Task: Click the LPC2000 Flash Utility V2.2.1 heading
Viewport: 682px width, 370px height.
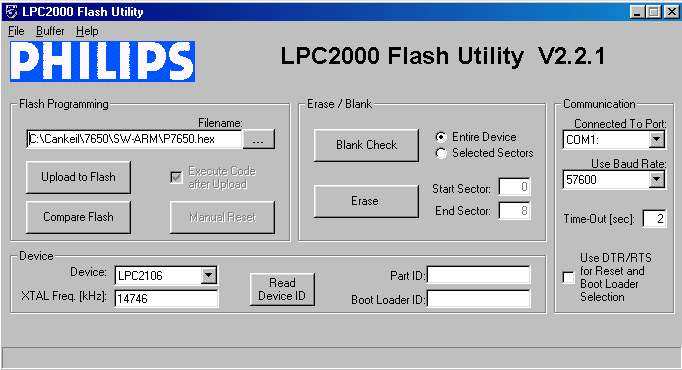Action: (x=443, y=56)
